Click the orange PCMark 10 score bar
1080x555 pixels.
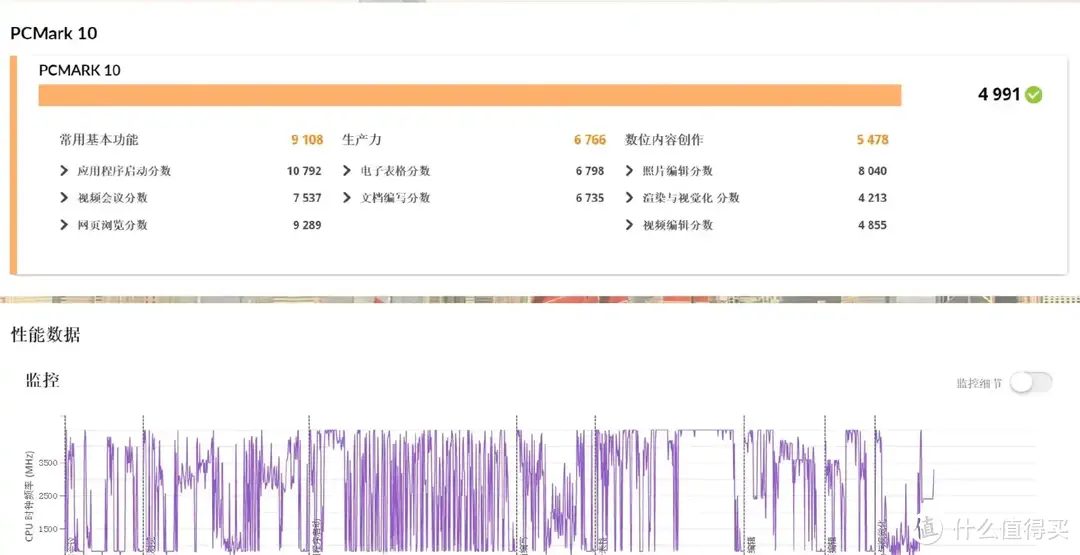[x=470, y=95]
